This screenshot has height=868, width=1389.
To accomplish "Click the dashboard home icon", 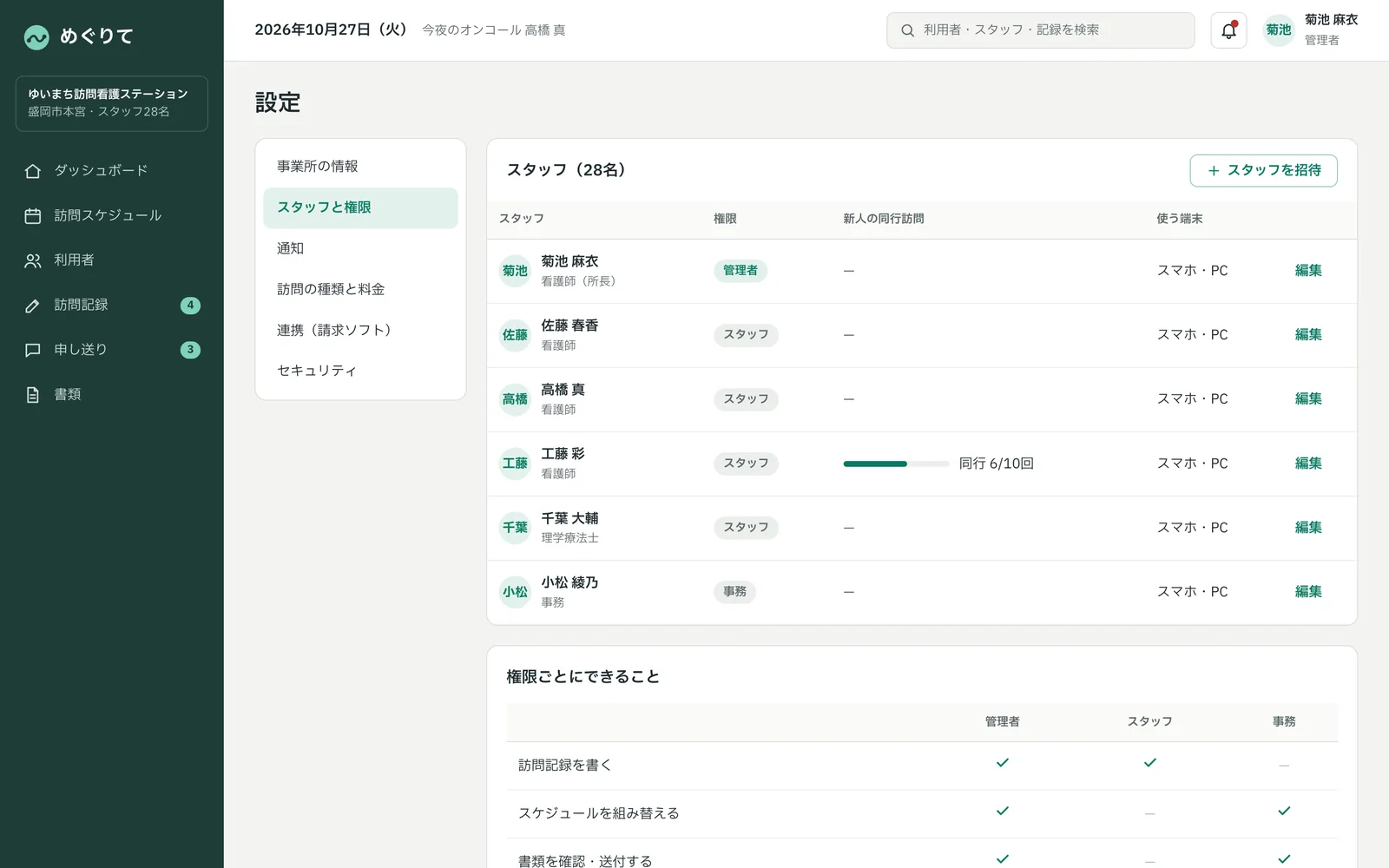I will coord(33,171).
